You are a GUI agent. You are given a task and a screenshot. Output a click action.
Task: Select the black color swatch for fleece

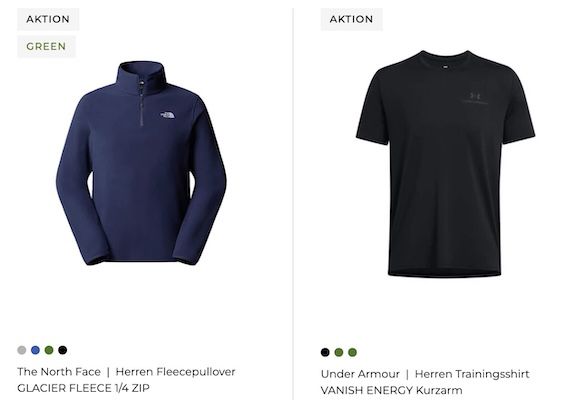63,350
